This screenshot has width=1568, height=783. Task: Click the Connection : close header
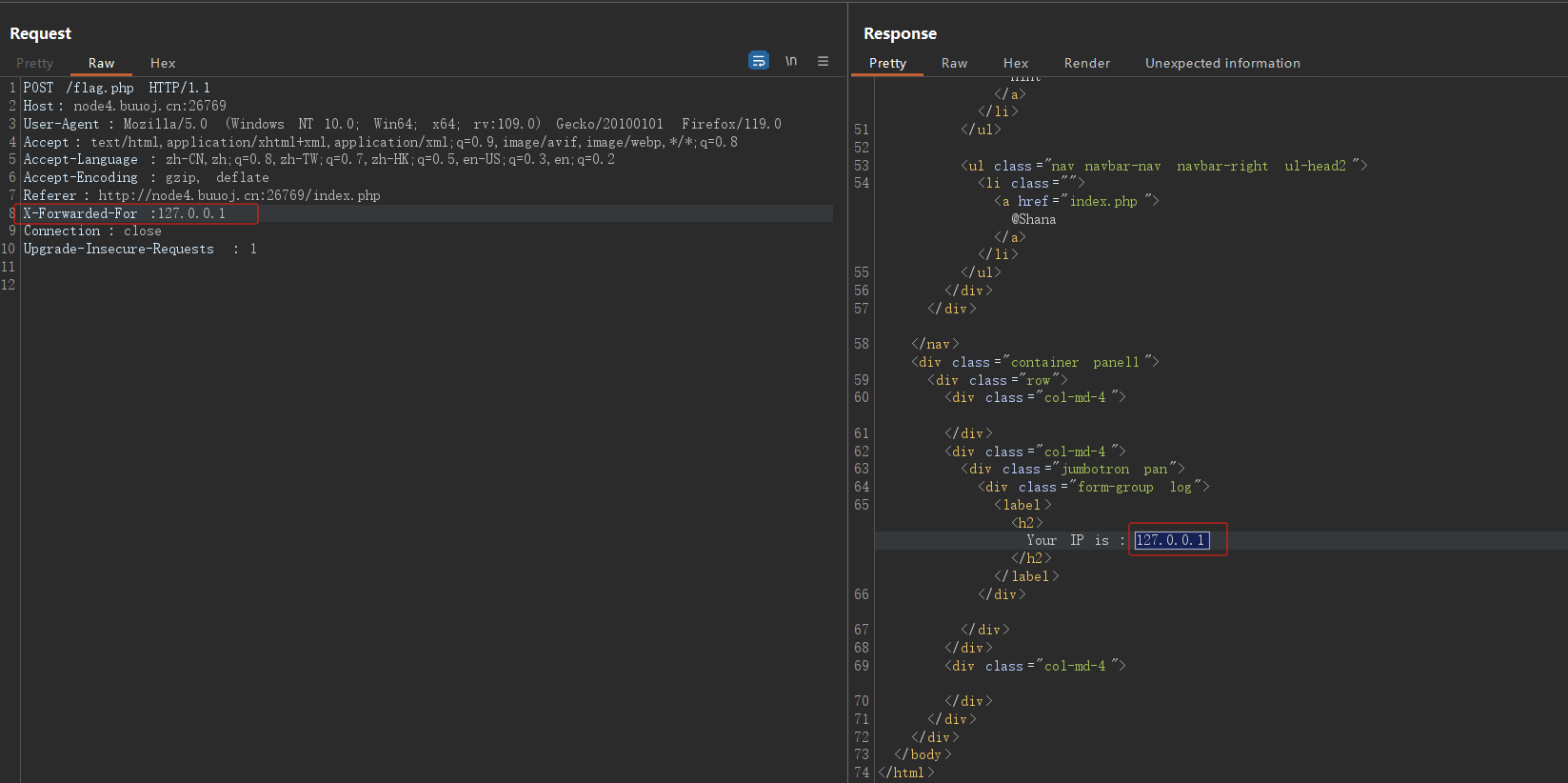[92, 231]
